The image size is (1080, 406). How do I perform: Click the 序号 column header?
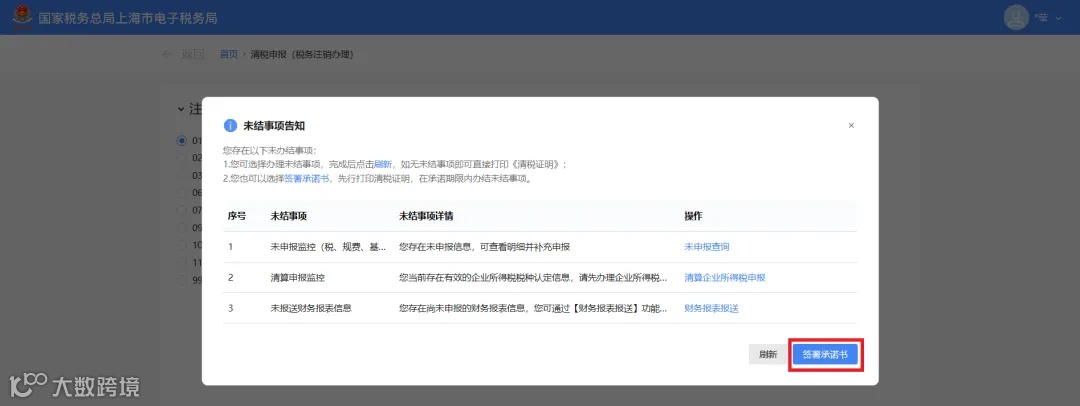(237, 216)
